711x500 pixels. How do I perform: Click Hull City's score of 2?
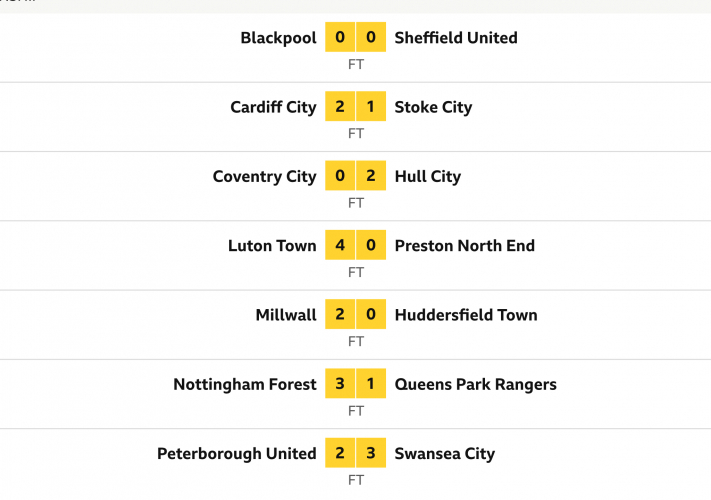pyautogui.click(x=371, y=176)
